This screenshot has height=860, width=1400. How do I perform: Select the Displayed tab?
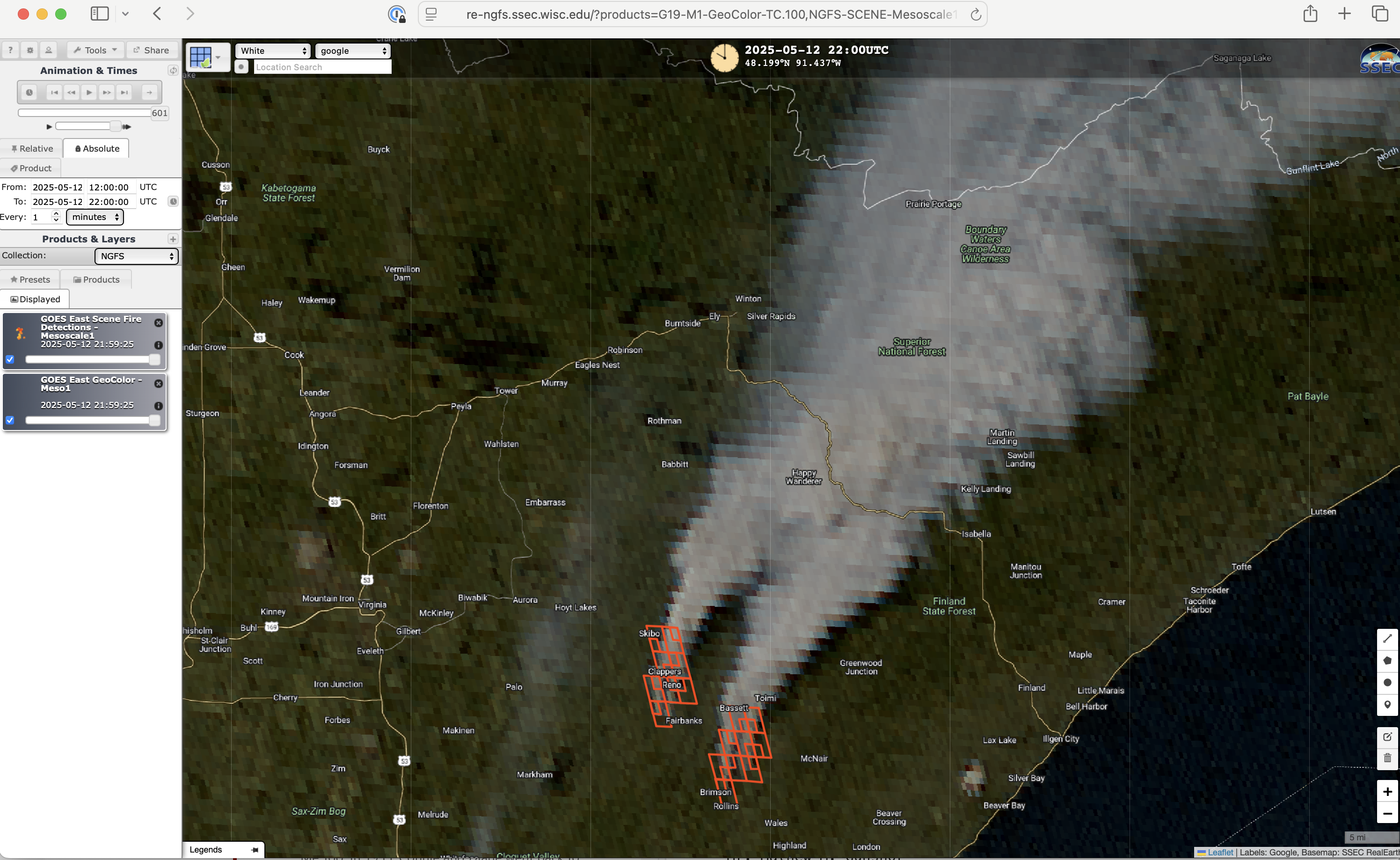coord(35,299)
